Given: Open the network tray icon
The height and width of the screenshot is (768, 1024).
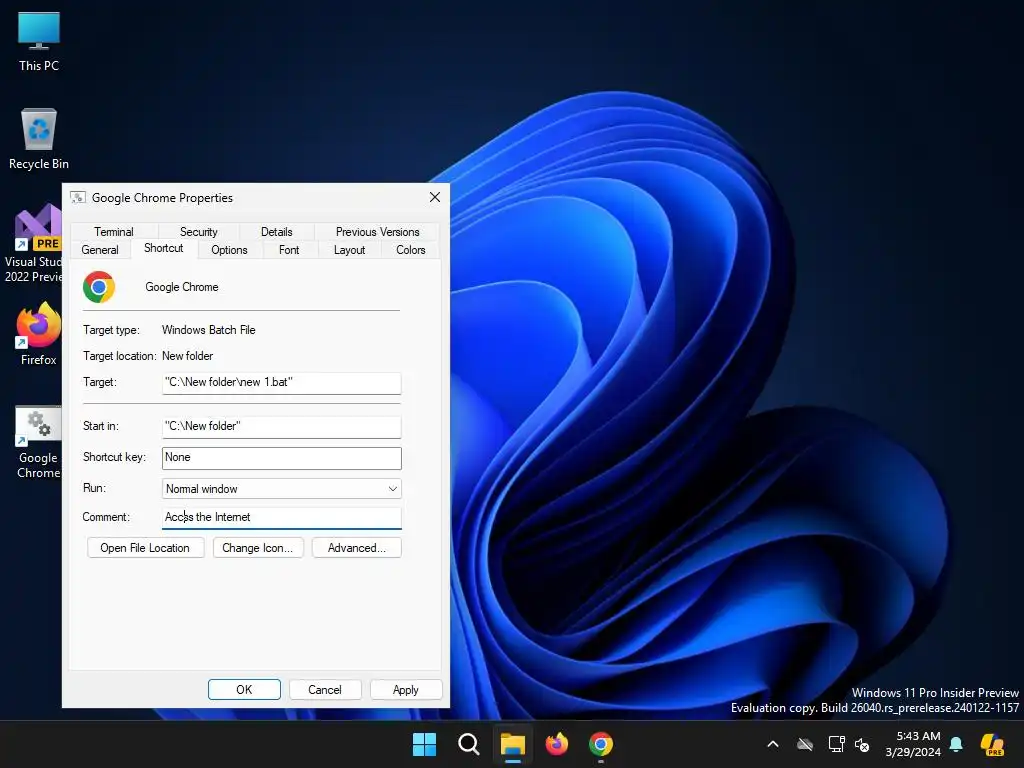Looking at the screenshot, I should click(x=836, y=744).
